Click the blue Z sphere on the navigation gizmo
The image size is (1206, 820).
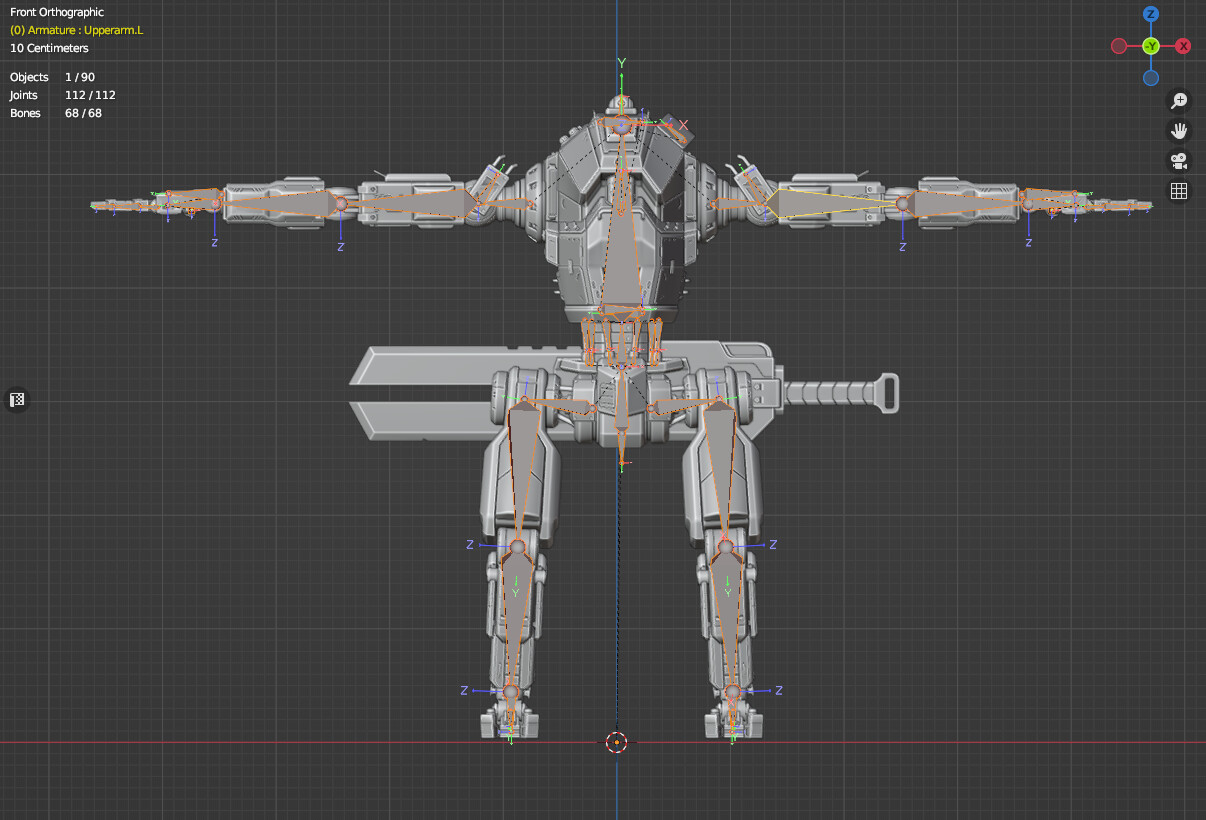click(x=1150, y=14)
